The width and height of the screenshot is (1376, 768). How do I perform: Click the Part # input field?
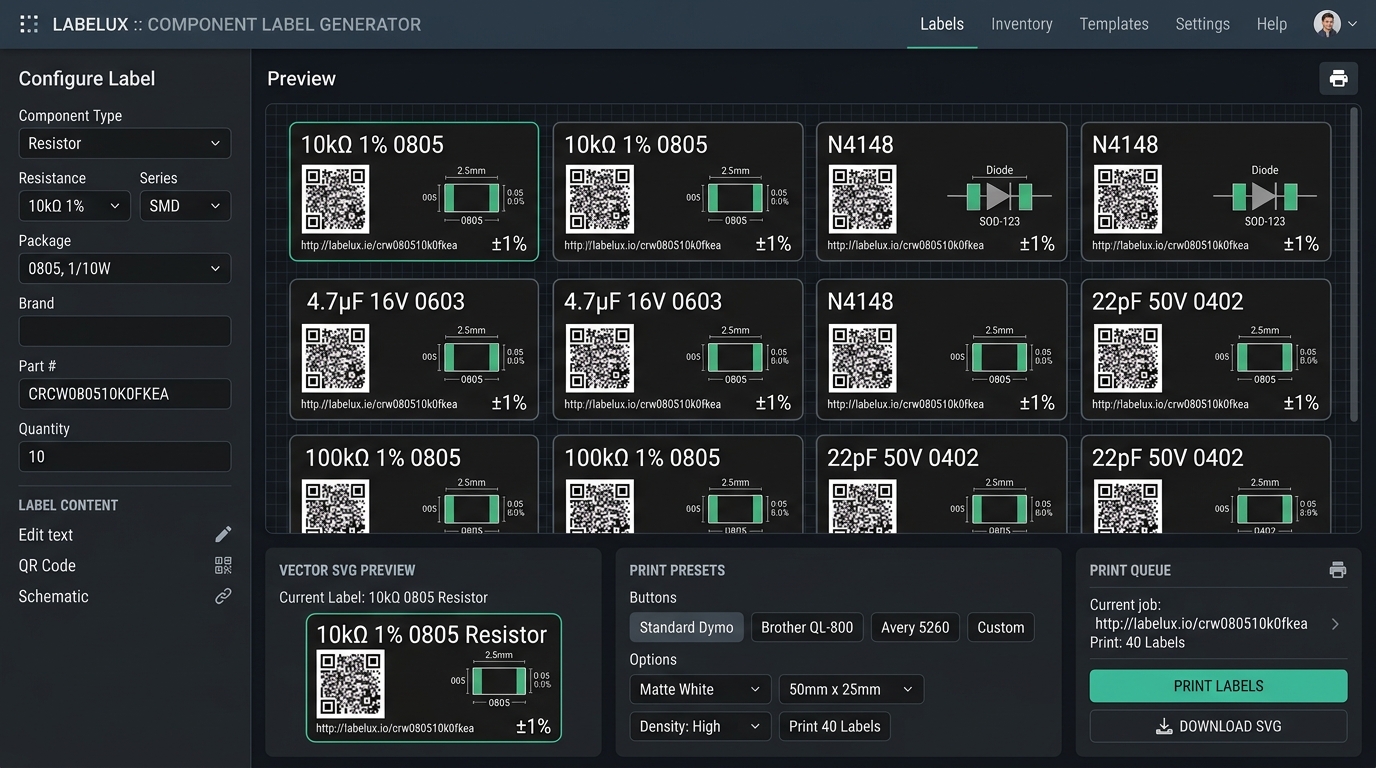tap(125, 394)
